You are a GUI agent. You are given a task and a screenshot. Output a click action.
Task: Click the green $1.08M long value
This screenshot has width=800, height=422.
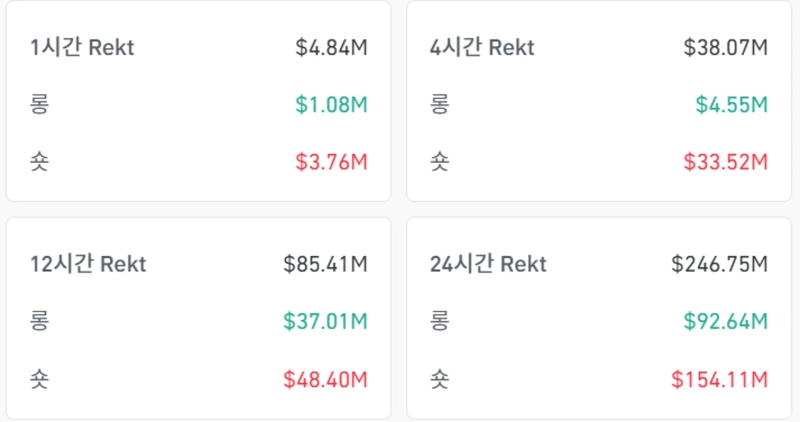(x=331, y=104)
